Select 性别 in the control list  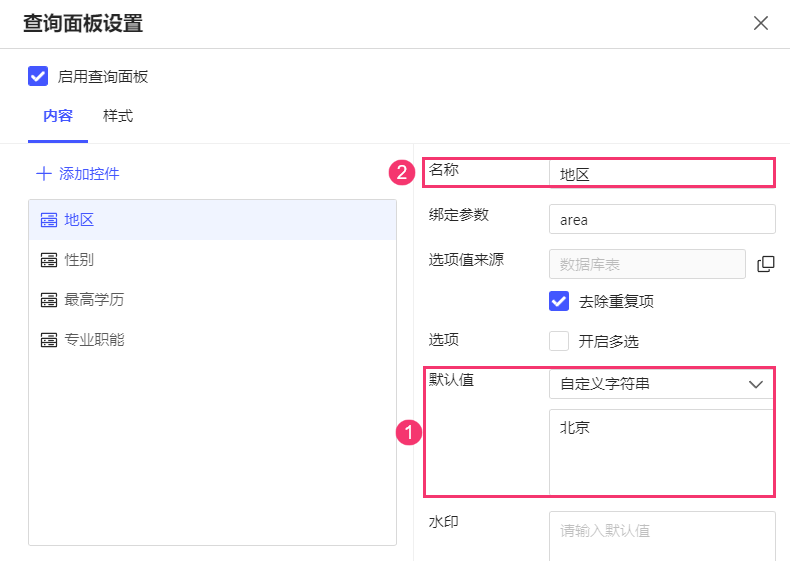click(x=80, y=260)
